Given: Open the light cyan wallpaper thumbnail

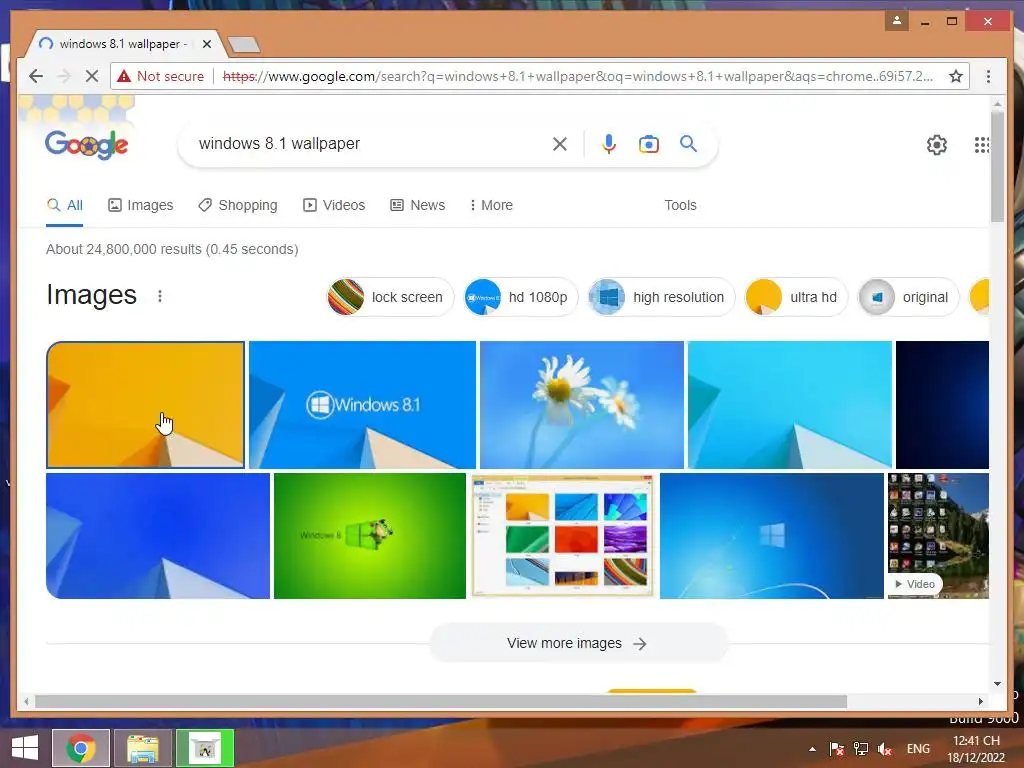Looking at the screenshot, I should click(x=790, y=405).
